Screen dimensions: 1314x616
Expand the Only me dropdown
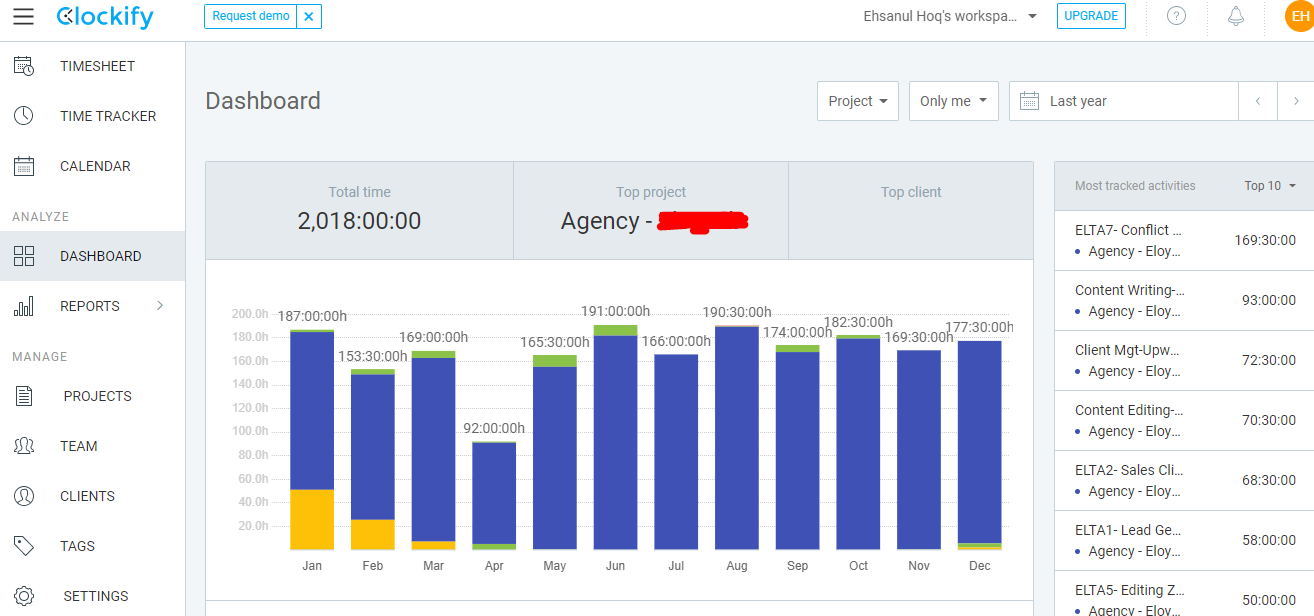[953, 100]
